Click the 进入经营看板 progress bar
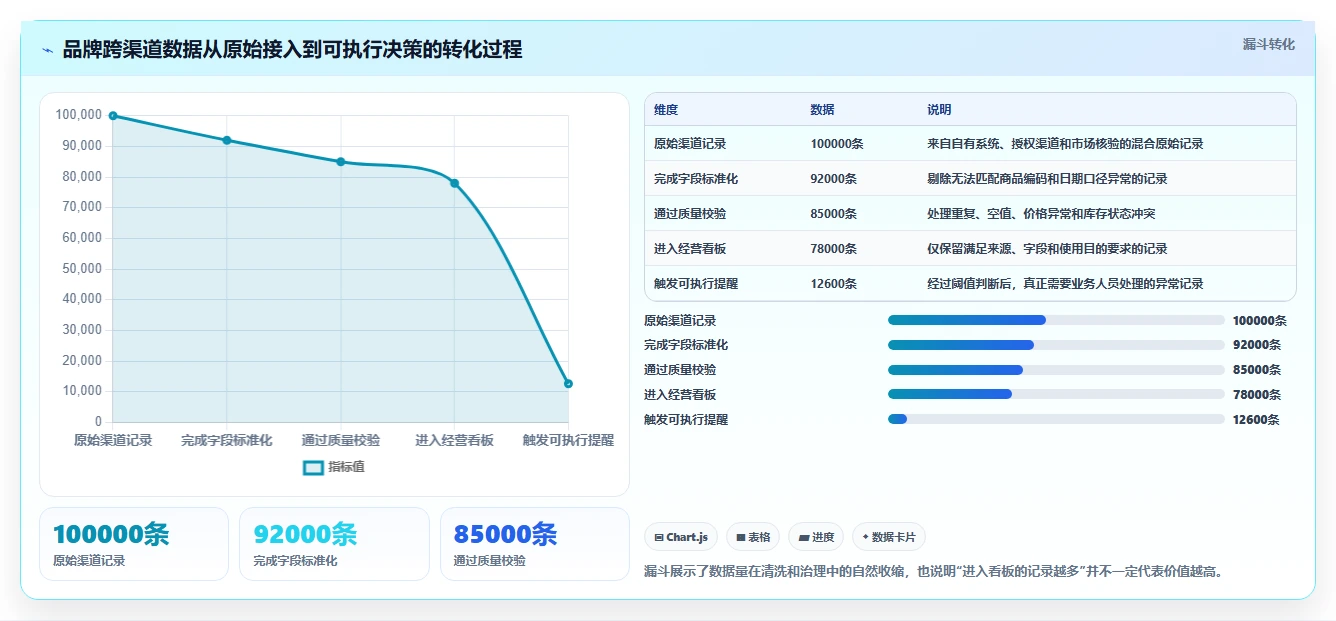Image resolution: width=1336 pixels, height=621 pixels. (1056, 394)
